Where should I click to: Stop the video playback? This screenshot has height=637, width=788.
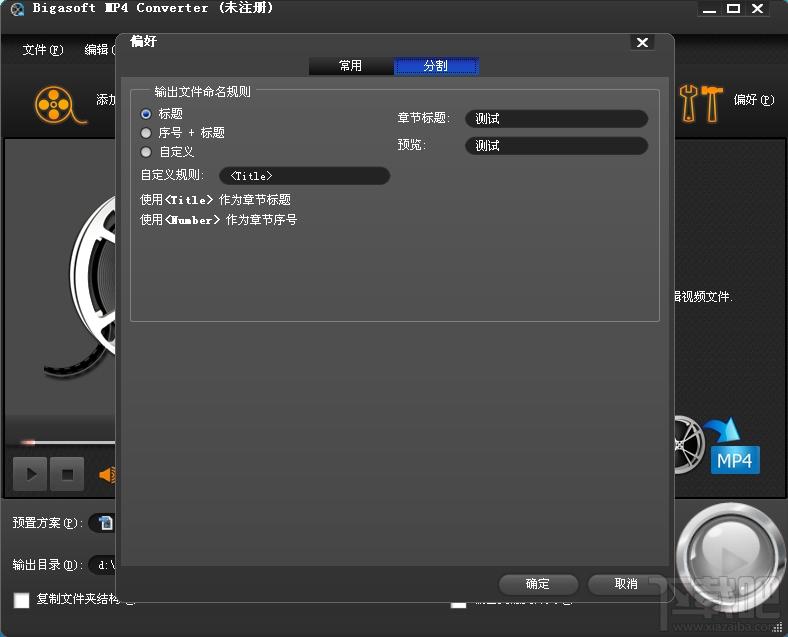[67, 474]
